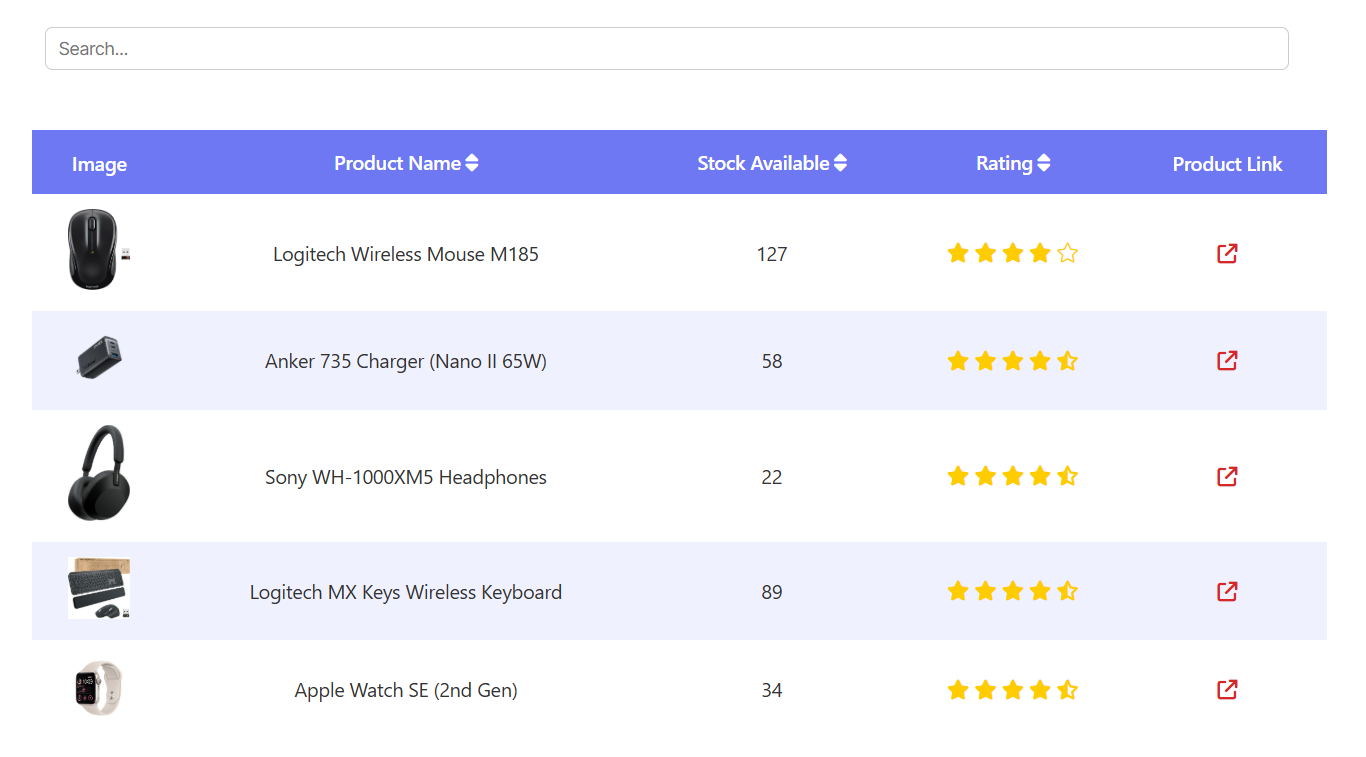
Task: Open product link for Sony WH-1000XM5 Headphones
Action: 1227,476
